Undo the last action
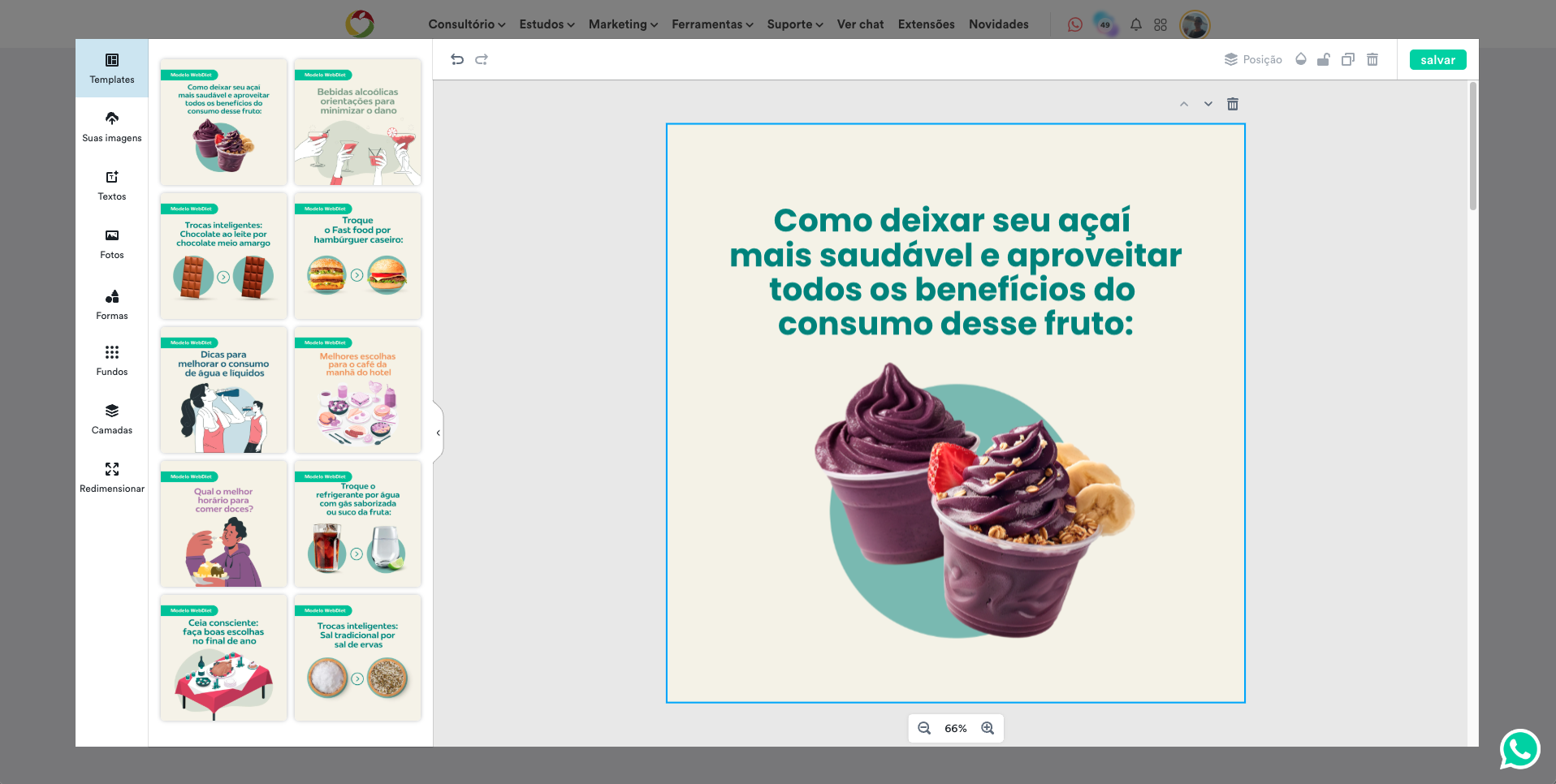Viewport: 1556px width, 784px height. pos(457,59)
